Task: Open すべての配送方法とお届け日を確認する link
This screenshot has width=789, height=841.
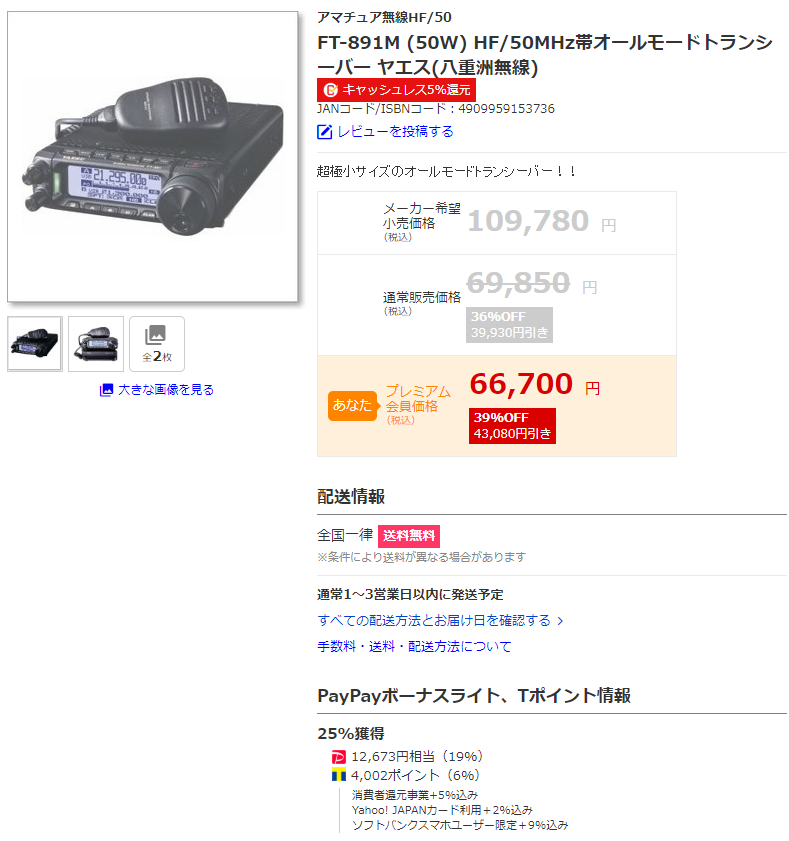Action: pyautogui.click(x=434, y=621)
